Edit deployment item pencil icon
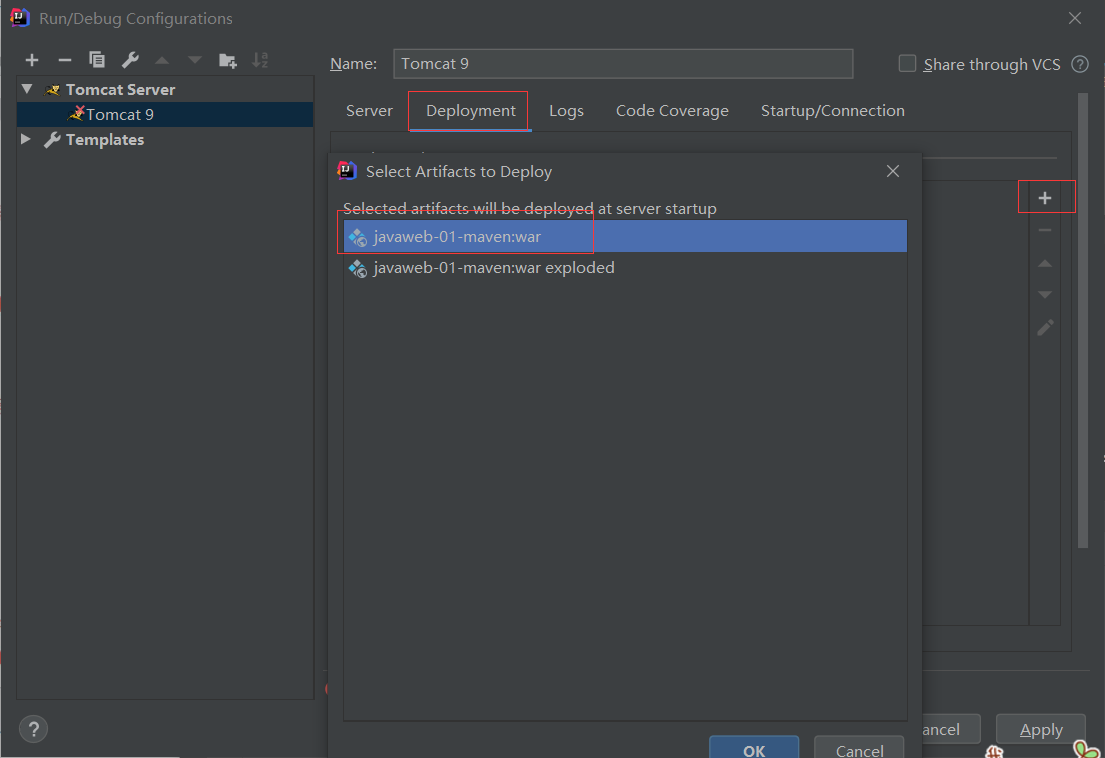Image resolution: width=1105 pixels, height=758 pixels. (x=1045, y=328)
